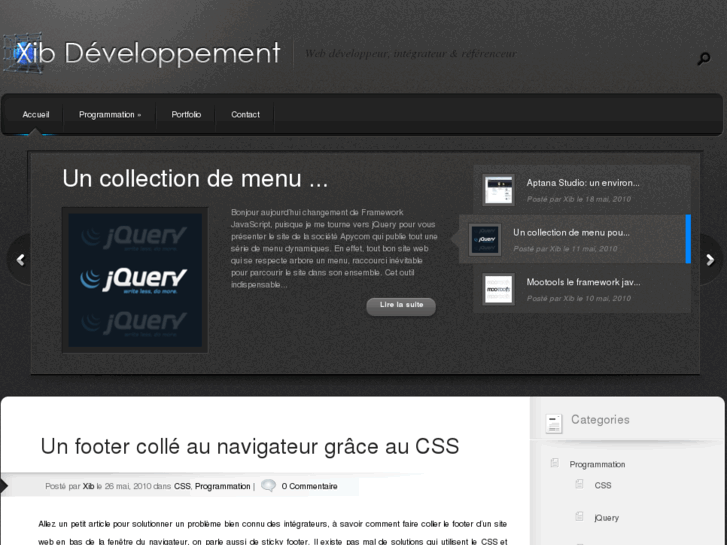Click the Categories heading
Viewport: 727px width, 545px height.
point(600,419)
